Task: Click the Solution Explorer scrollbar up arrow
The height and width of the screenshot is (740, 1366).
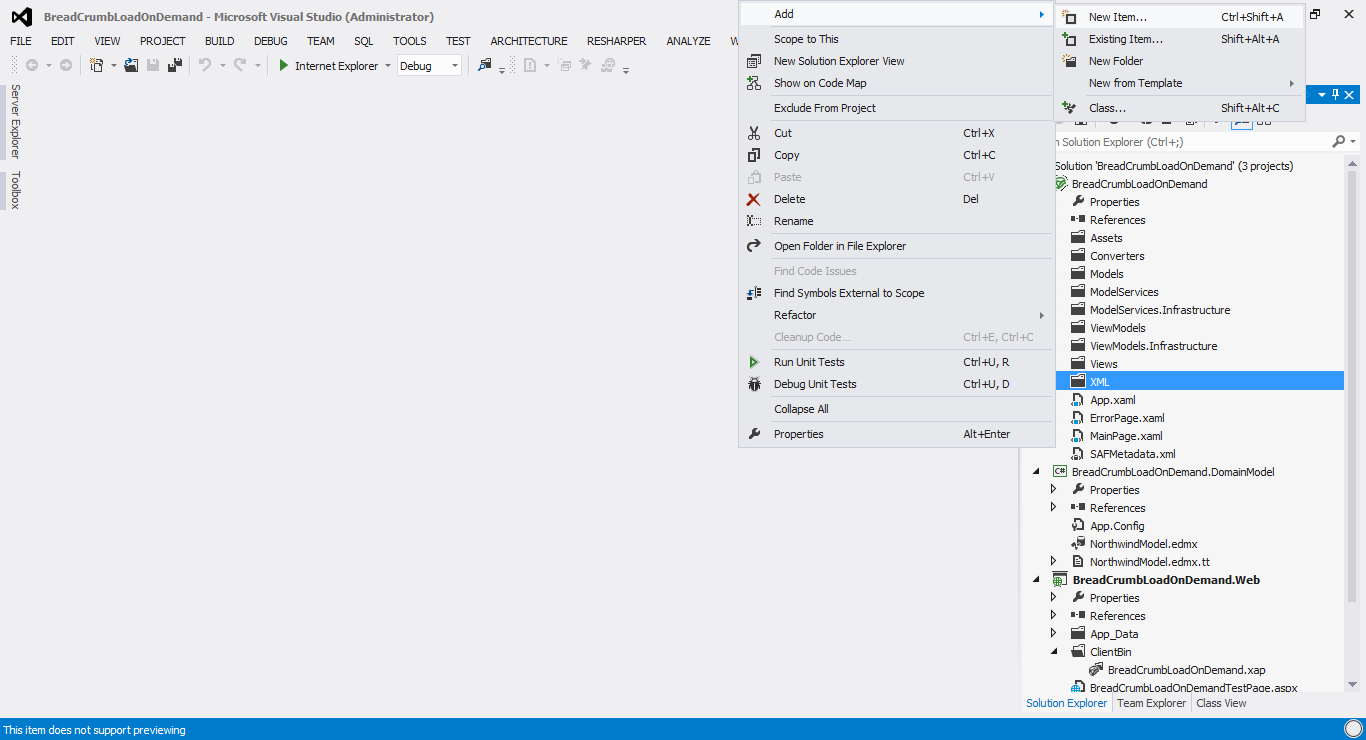Action: 1353,165
